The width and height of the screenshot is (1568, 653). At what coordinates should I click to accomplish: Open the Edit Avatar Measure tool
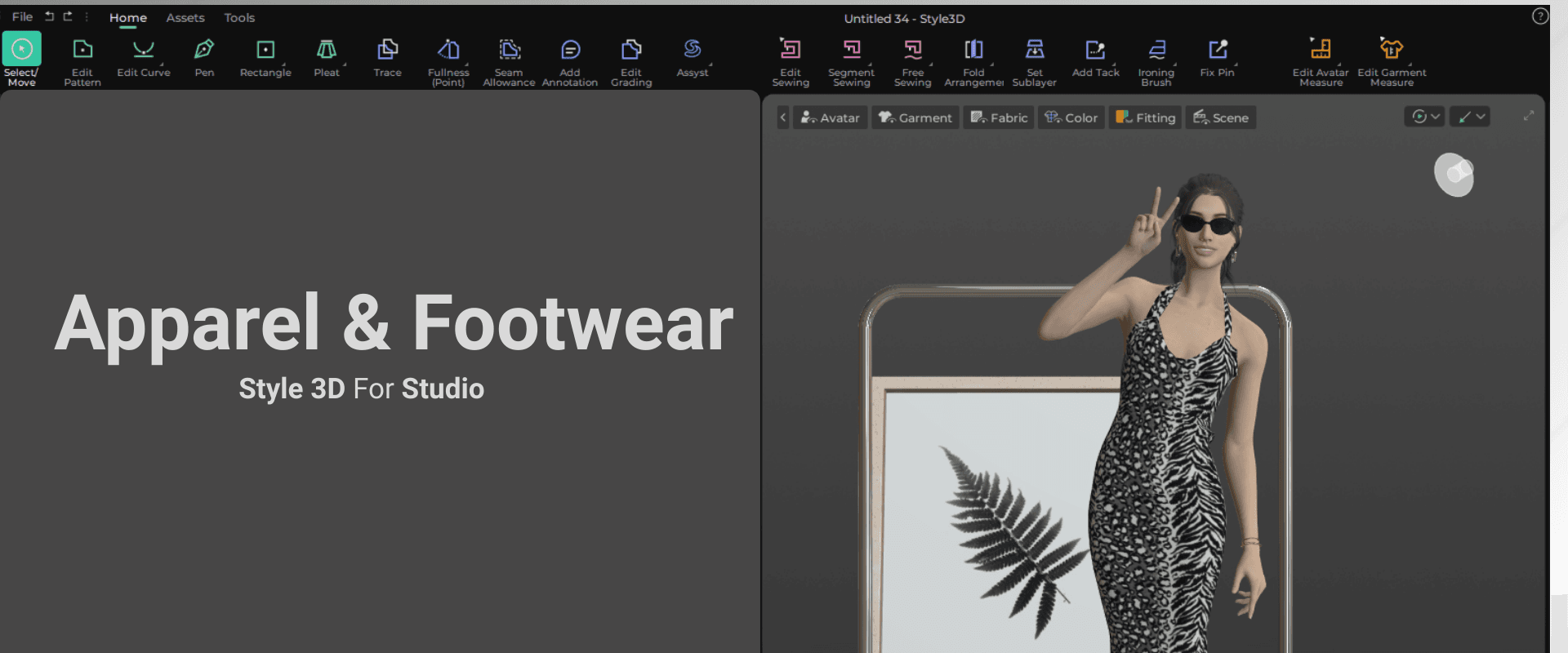pyautogui.click(x=1320, y=51)
